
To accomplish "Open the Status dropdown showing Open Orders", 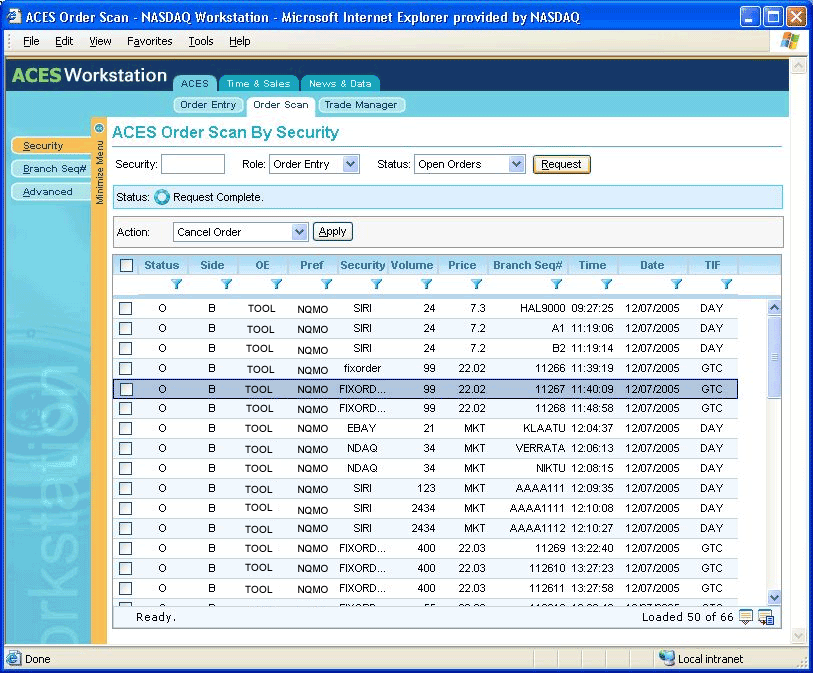I will (x=470, y=164).
